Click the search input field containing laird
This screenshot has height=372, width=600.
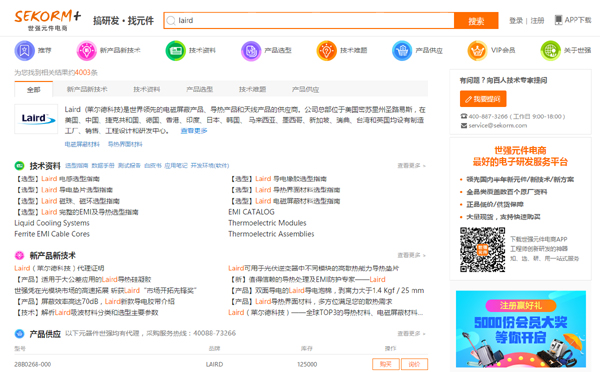(309, 20)
